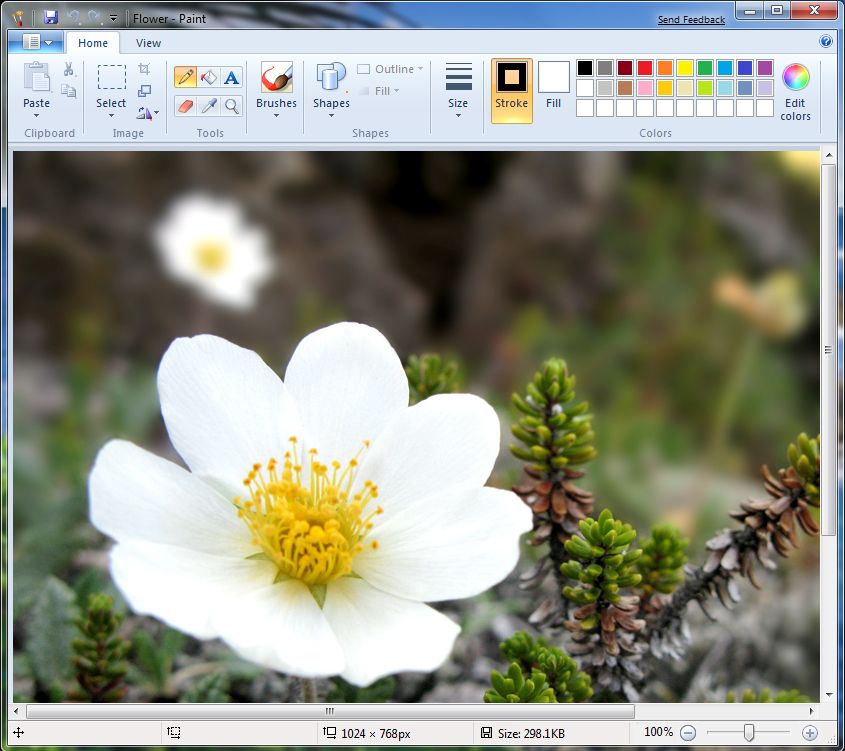
Task: Choose the Eraser tool
Action: (x=185, y=106)
